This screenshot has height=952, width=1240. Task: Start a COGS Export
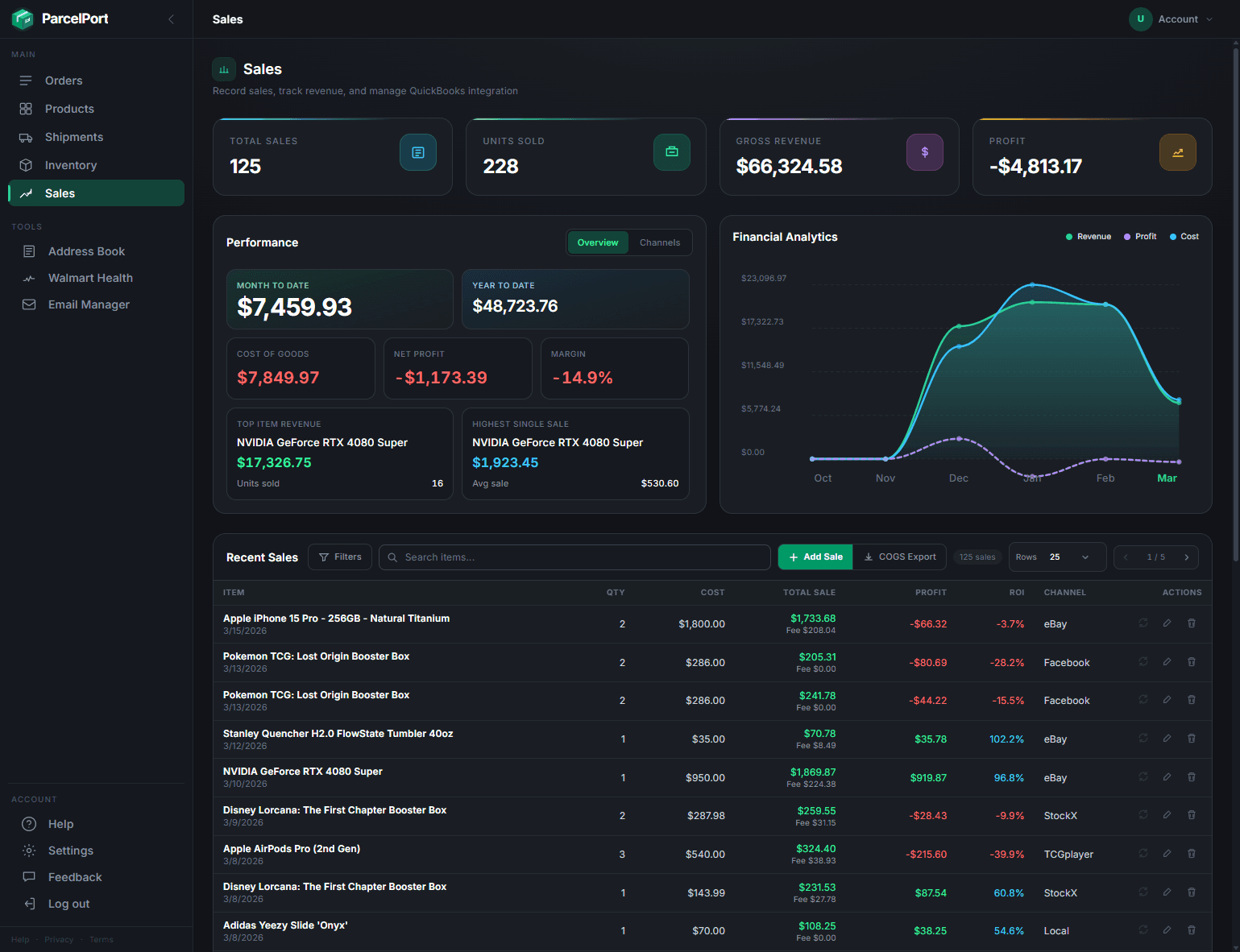(x=899, y=557)
